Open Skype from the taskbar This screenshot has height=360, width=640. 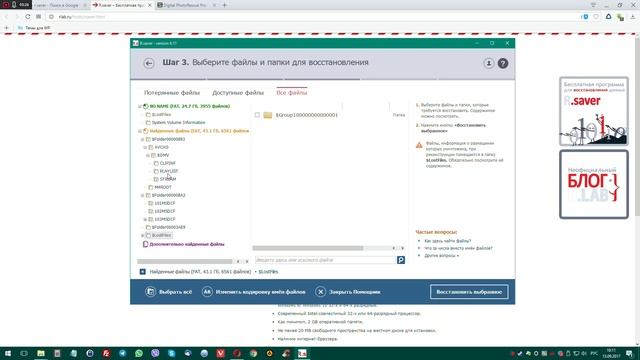[x=171, y=353]
